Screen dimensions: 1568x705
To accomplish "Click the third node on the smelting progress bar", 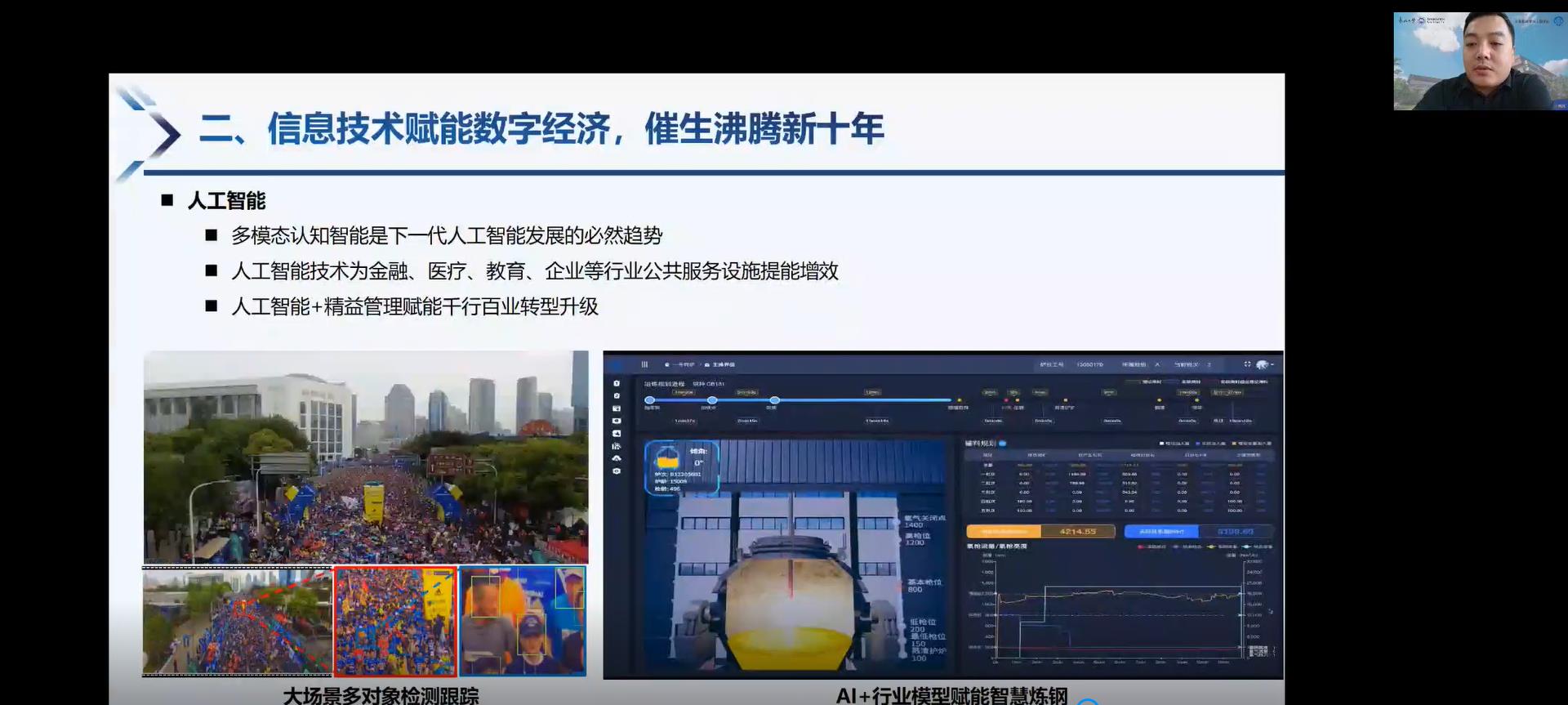I will pos(774,400).
